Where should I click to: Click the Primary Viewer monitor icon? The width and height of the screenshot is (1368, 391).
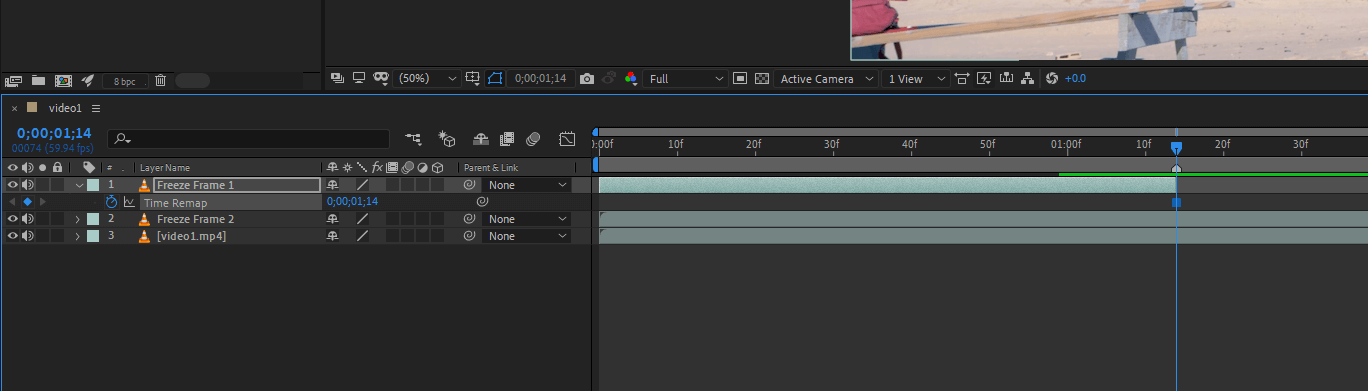[x=359, y=78]
